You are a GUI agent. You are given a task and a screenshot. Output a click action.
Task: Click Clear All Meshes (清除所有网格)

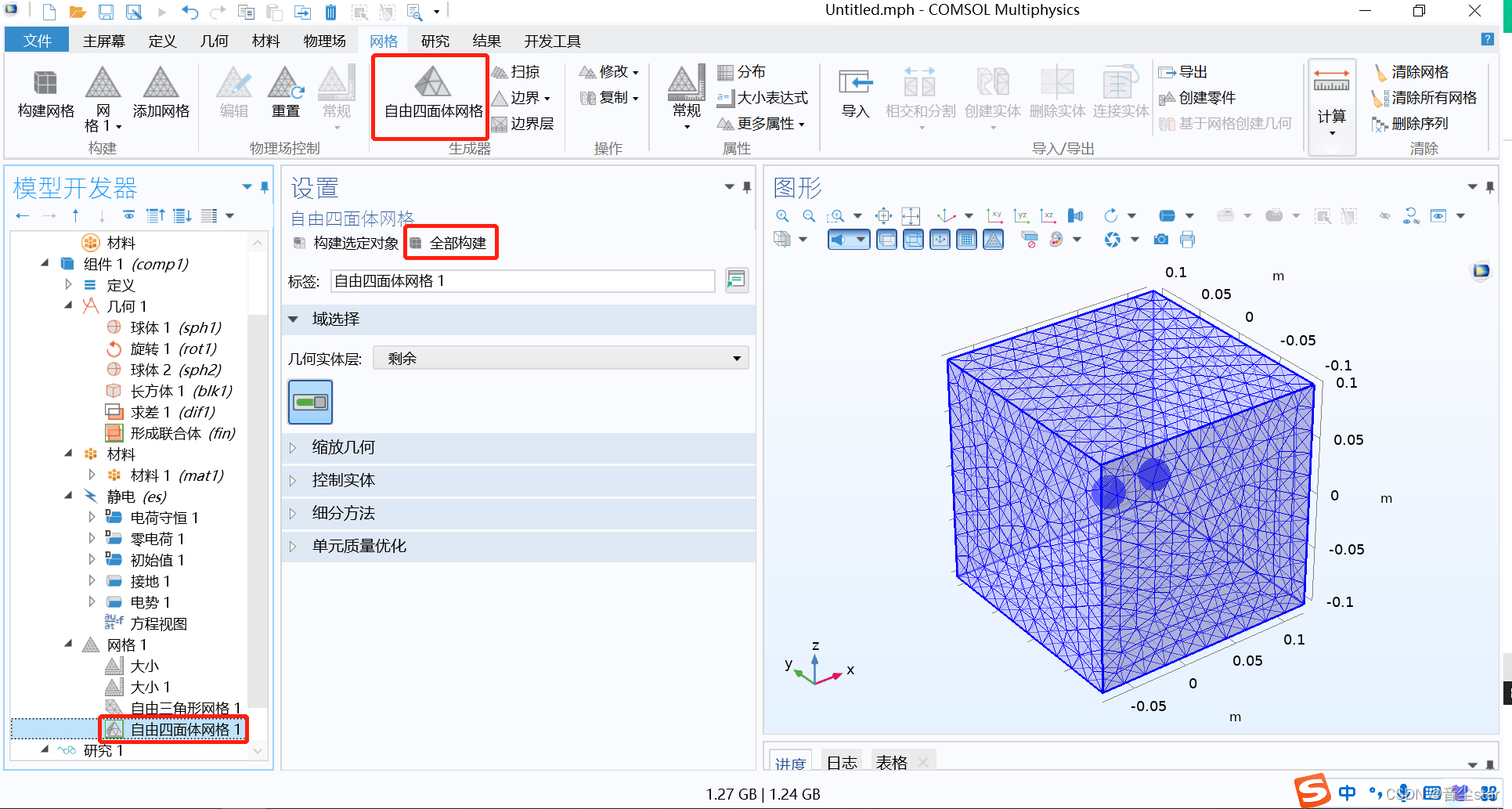click(x=1425, y=98)
